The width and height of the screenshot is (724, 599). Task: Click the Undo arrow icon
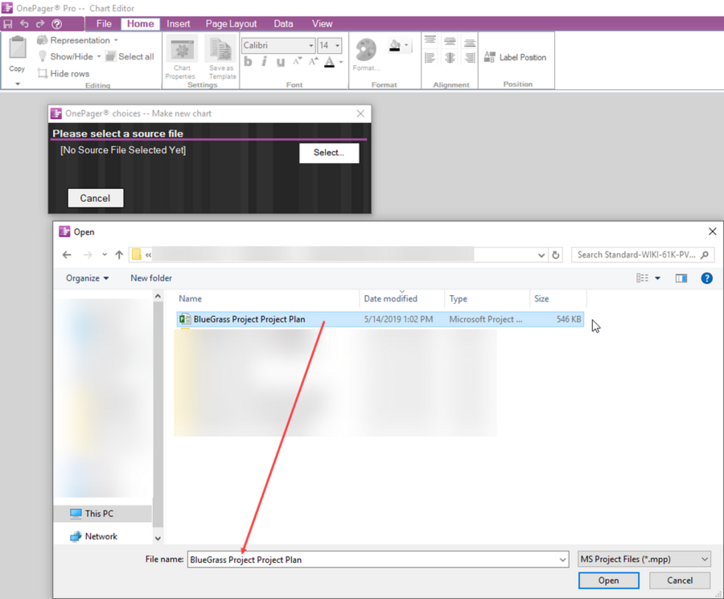pos(24,24)
